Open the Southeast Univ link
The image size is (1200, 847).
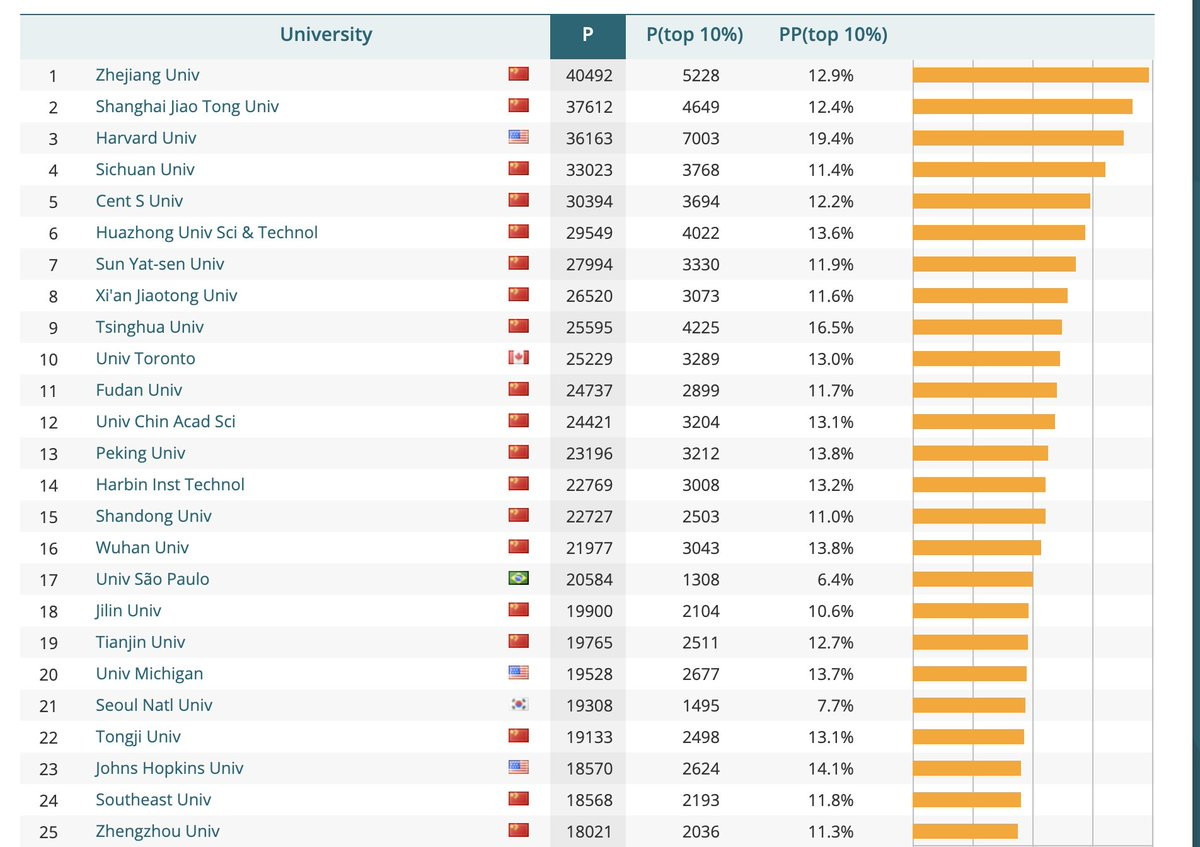point(154,799)
